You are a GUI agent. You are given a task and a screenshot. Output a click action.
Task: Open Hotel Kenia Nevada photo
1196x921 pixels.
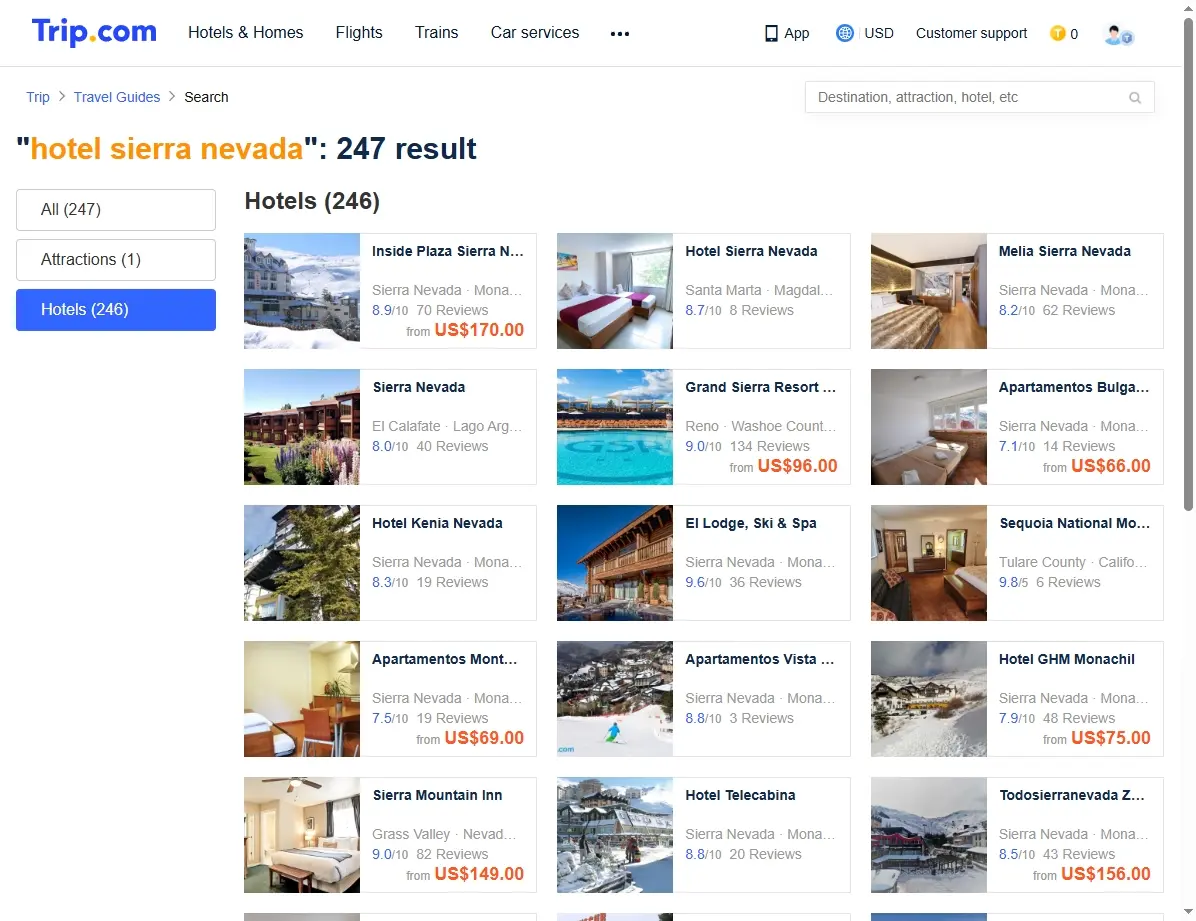(x=302, y=562)
